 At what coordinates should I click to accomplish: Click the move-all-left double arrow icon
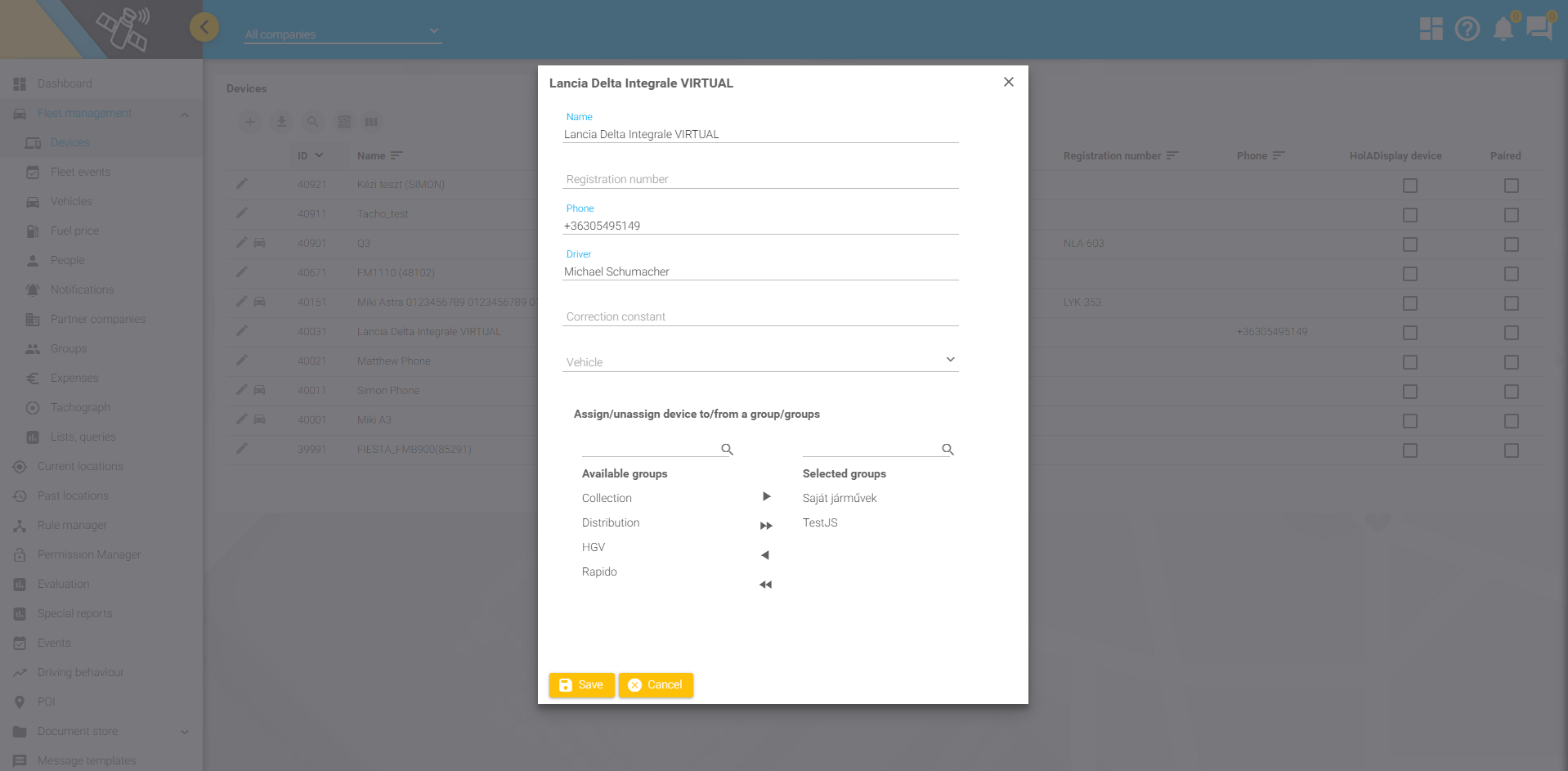(x=765, y=585)
